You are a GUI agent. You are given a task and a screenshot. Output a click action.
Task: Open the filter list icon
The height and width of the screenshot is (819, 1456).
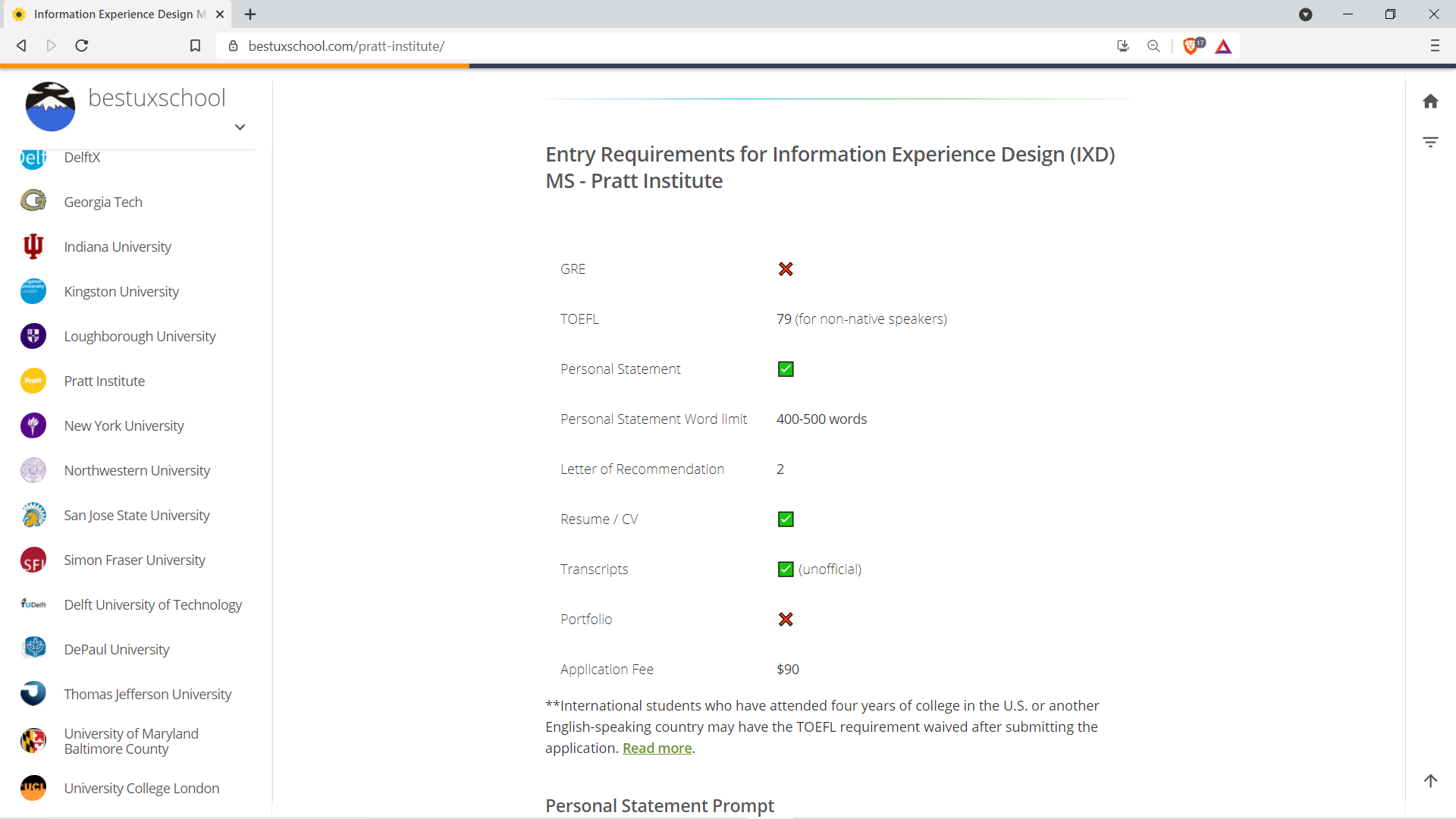pyautogui.click(x=1430, y=142)
